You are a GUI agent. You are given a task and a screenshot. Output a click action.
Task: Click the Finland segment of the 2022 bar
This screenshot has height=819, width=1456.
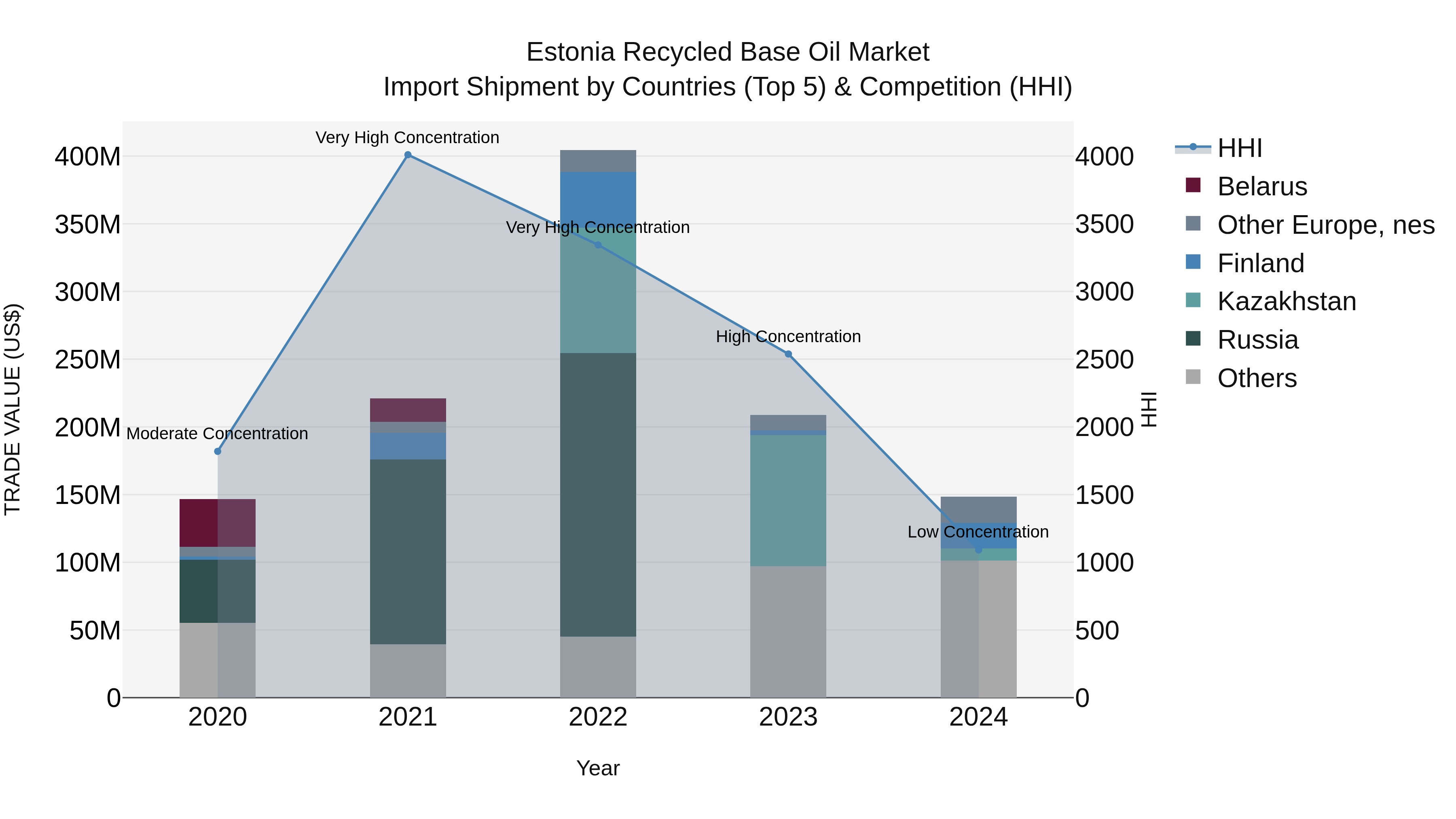click(x=598, y=199)
